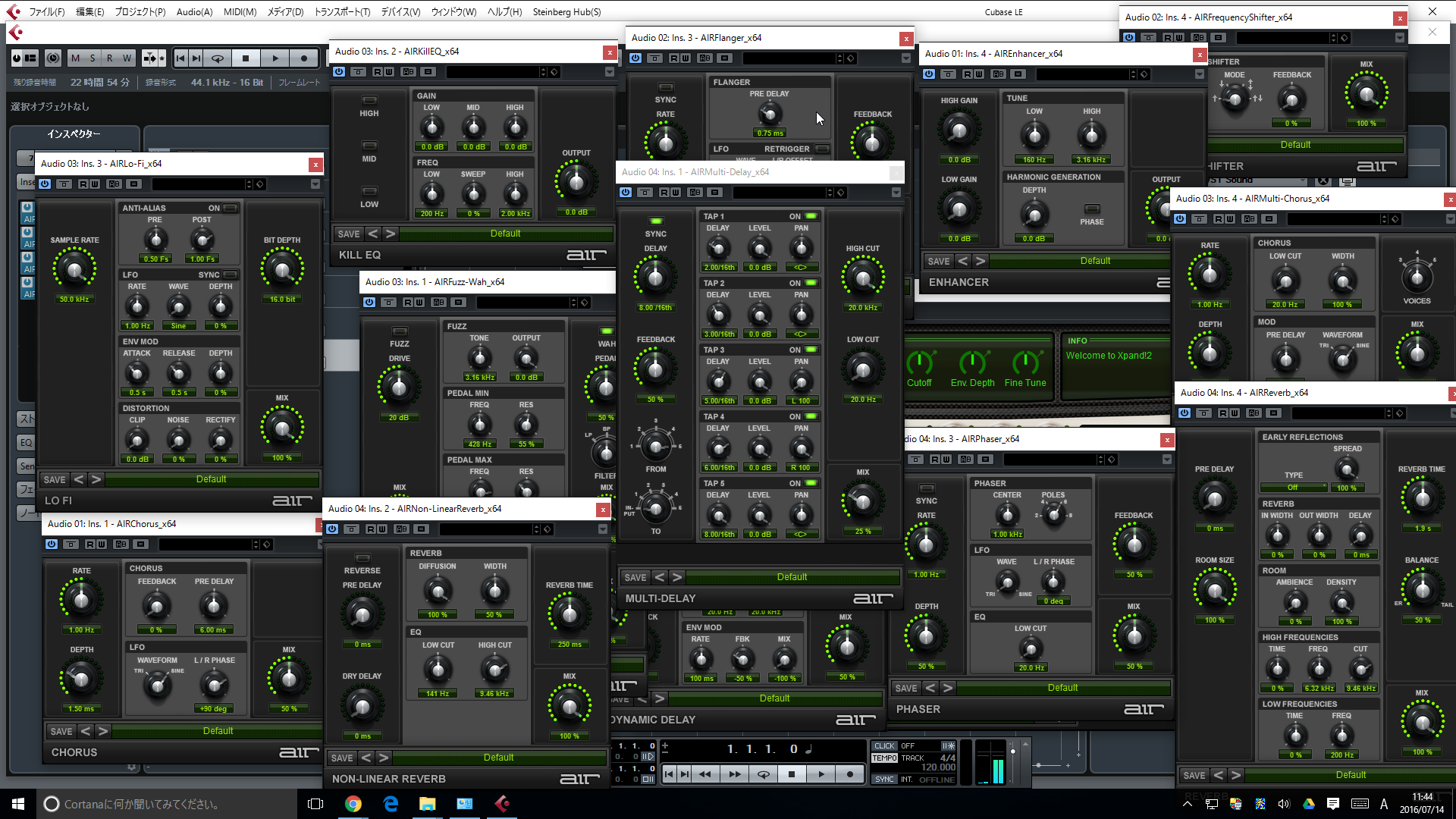This screenshot has width=1456, height=819.
Task: Click the SAMPLE RATE knob in Lo-Fi
Action: (x=74, y=268)
